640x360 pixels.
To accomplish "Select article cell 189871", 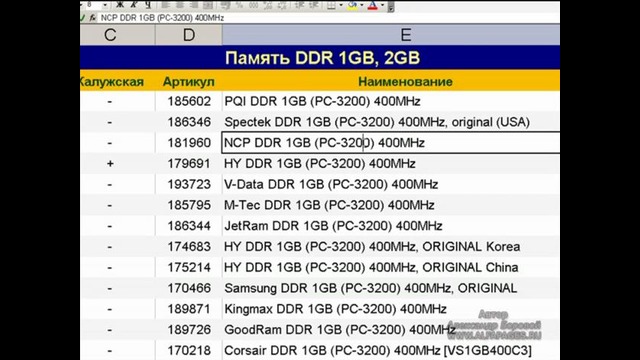I will [189, 309].
